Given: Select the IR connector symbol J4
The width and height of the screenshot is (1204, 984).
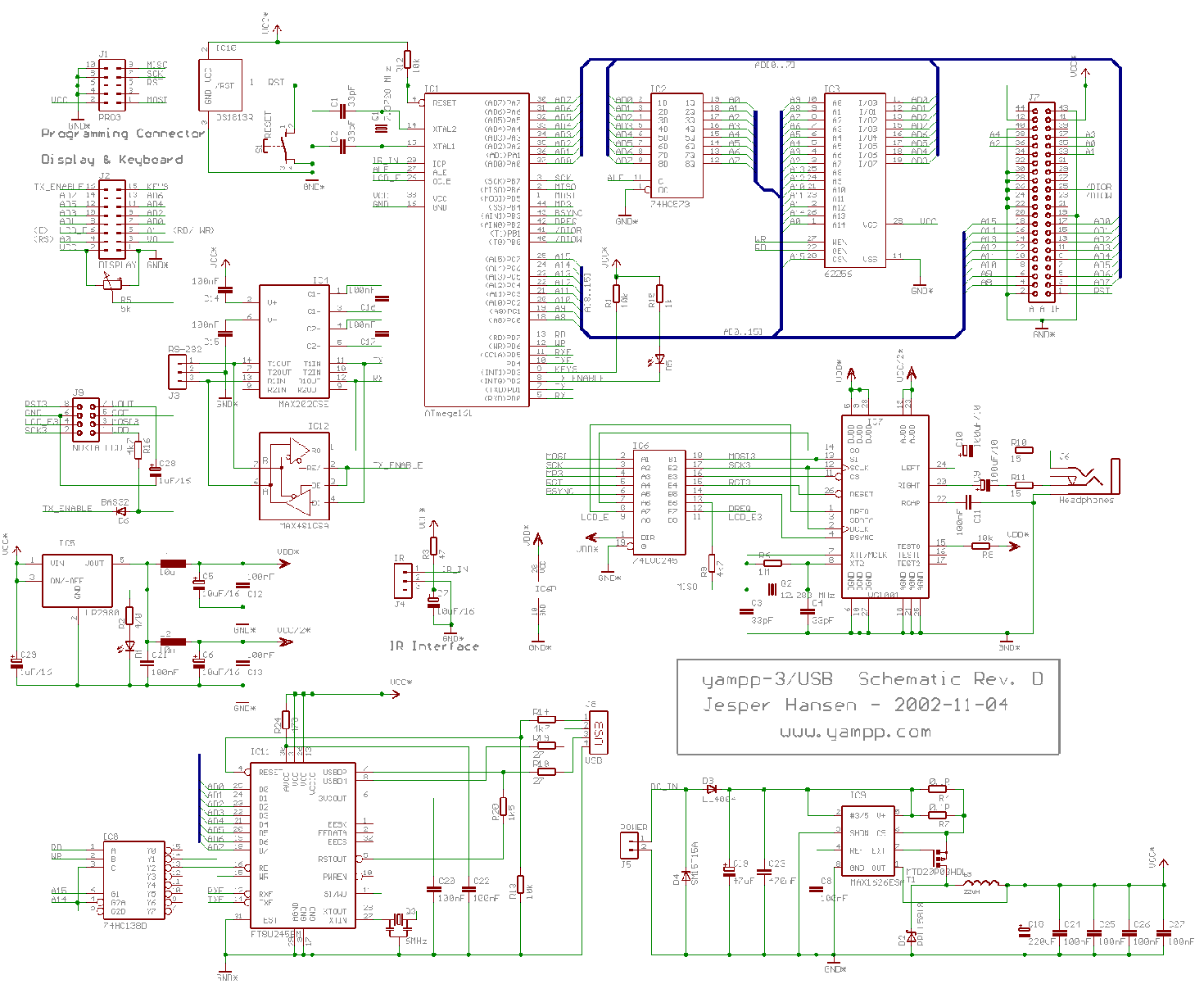Looking at the screenshot, I should point(401,580).
